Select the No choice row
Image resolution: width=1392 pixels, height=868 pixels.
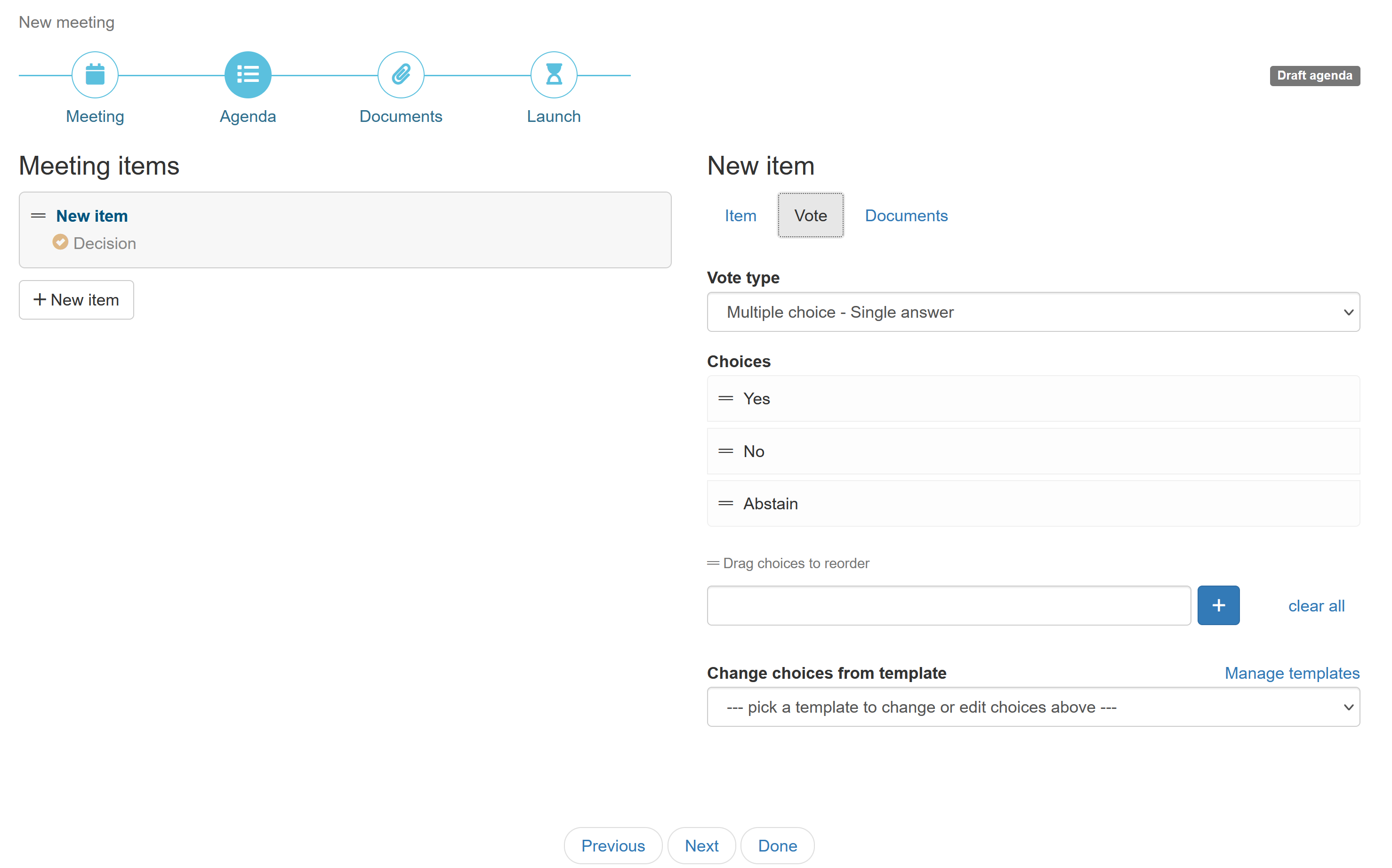[1033, 451]
